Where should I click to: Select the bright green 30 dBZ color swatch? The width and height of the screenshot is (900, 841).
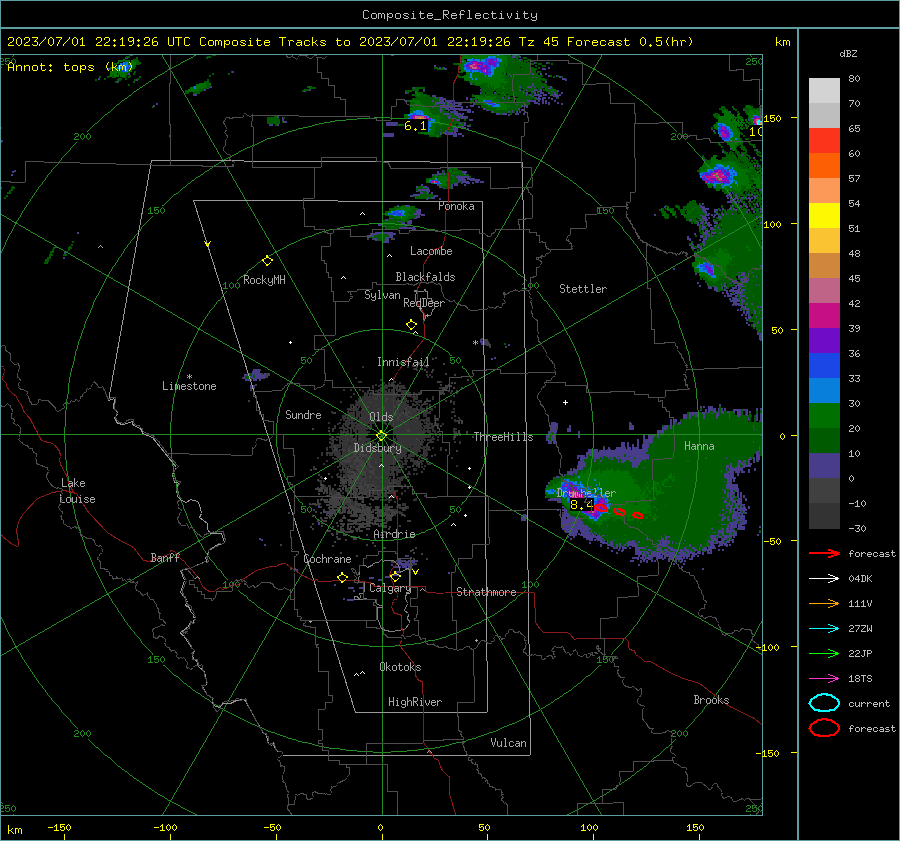click(x=824, y=416)
